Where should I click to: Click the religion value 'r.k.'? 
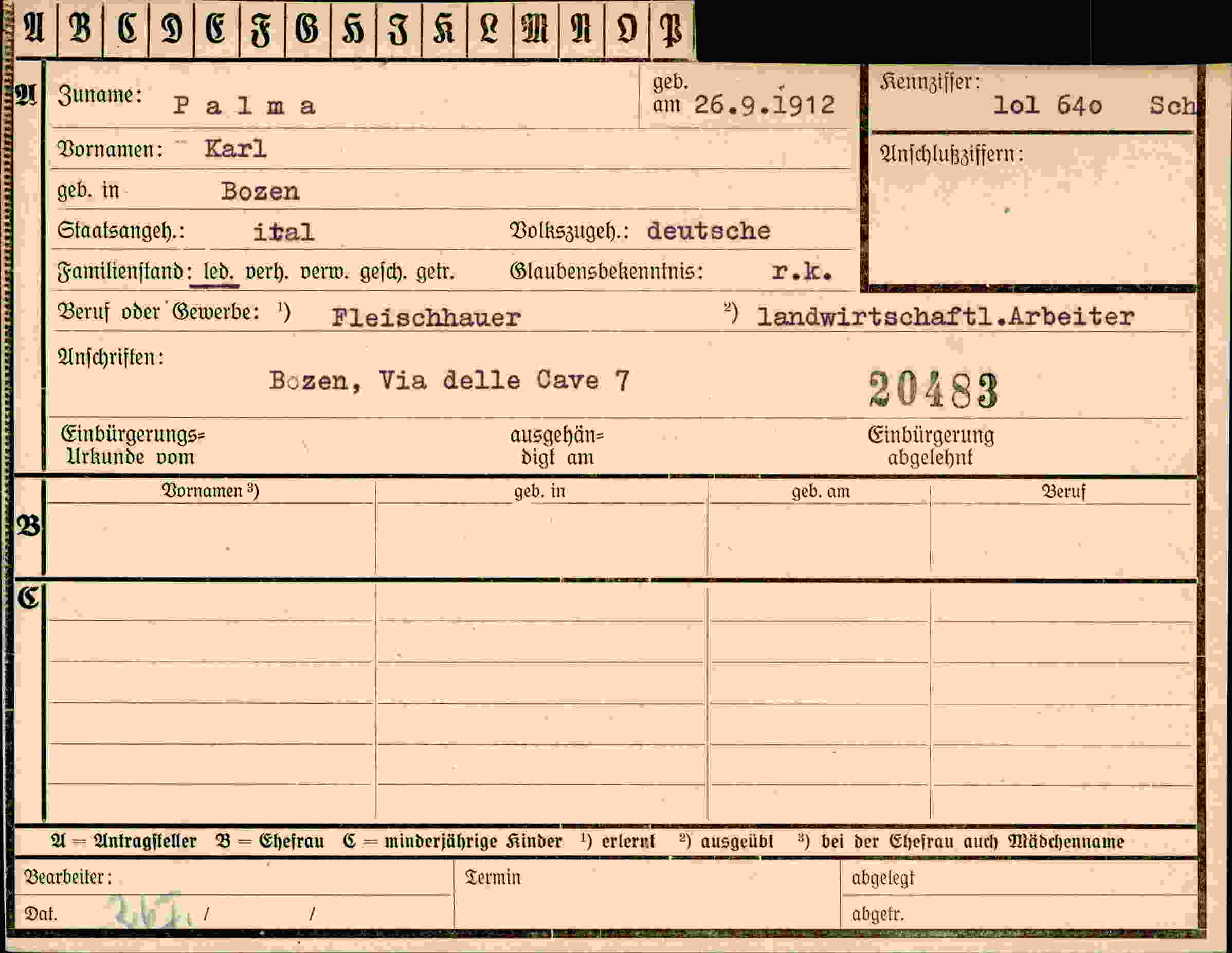pos(802,272)
